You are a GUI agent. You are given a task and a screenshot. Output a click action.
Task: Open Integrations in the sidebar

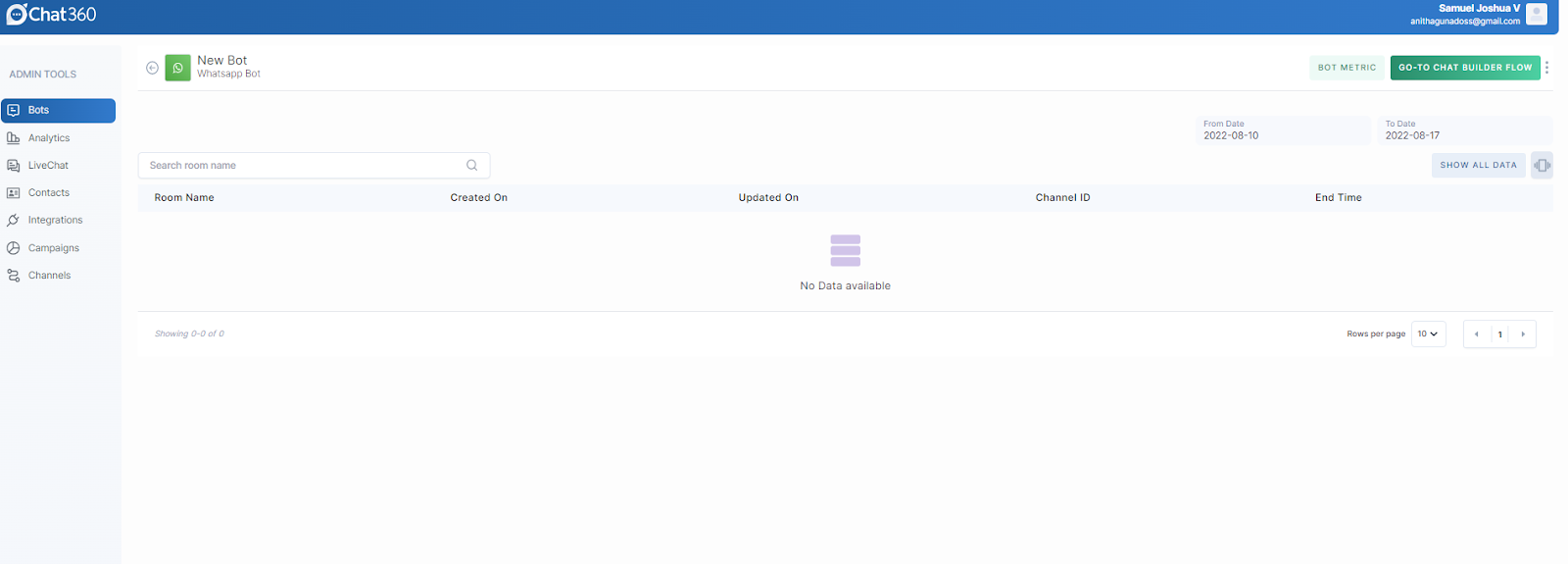pos(58,221)
